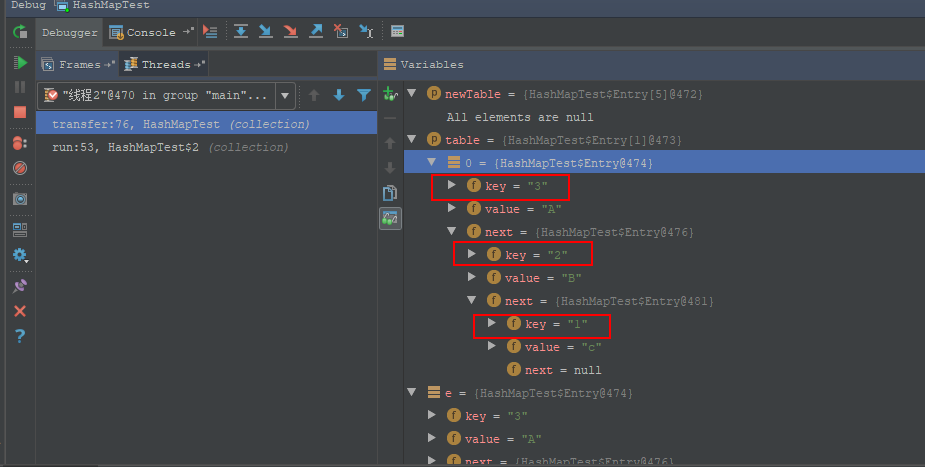925x467 pixels.
Task: Force step into red arrow icon
Action: [290, 31]
